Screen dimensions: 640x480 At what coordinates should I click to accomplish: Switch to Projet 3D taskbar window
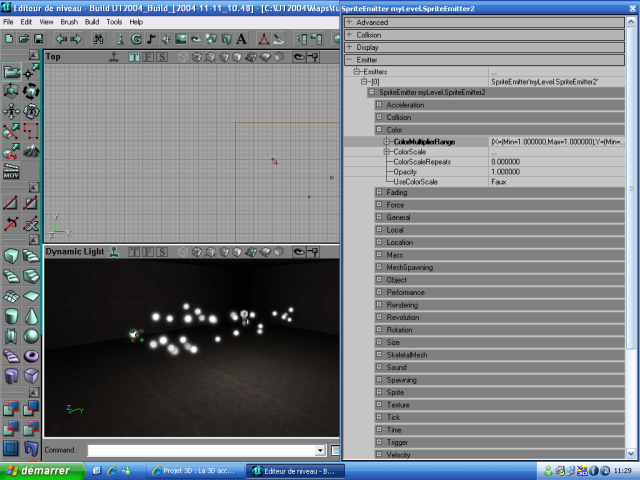click(x=197, y=470)
